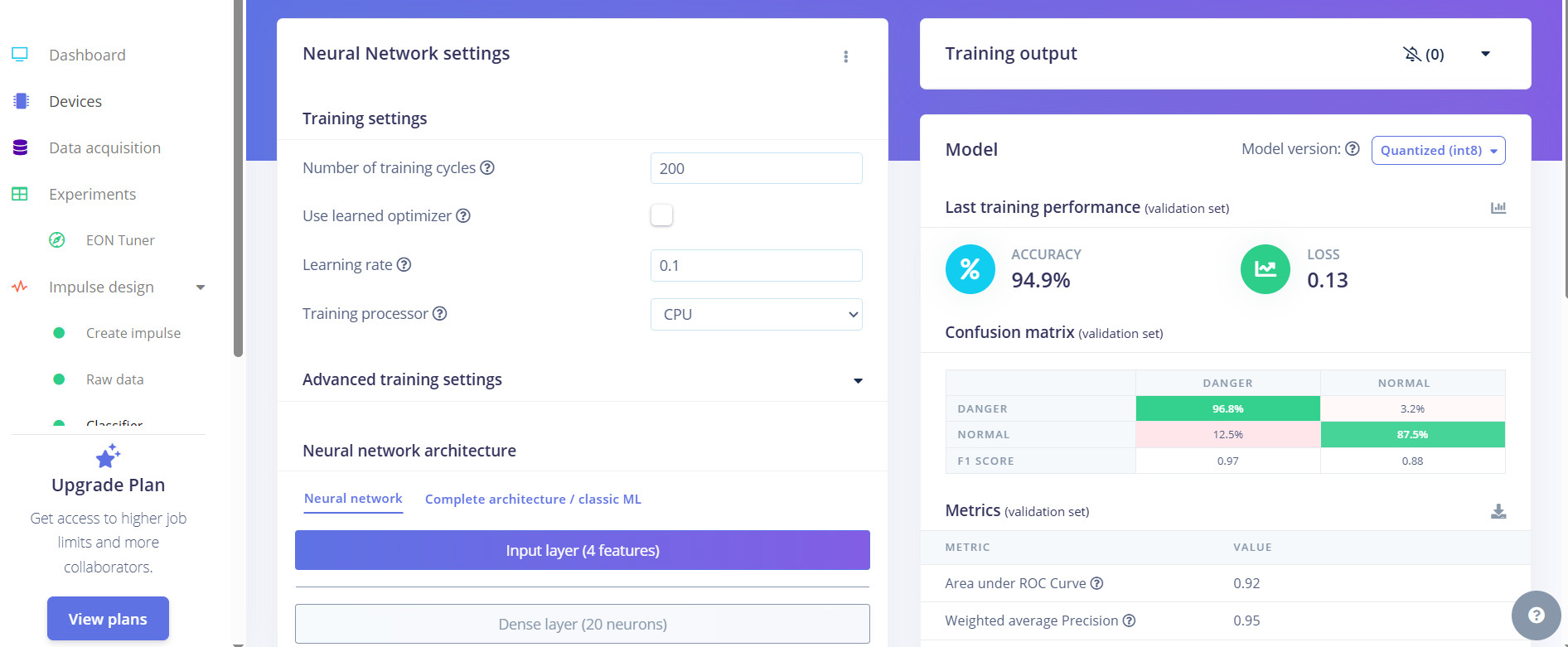
Task: Expand the Training output panel arrow
Action: [1485, 54]
